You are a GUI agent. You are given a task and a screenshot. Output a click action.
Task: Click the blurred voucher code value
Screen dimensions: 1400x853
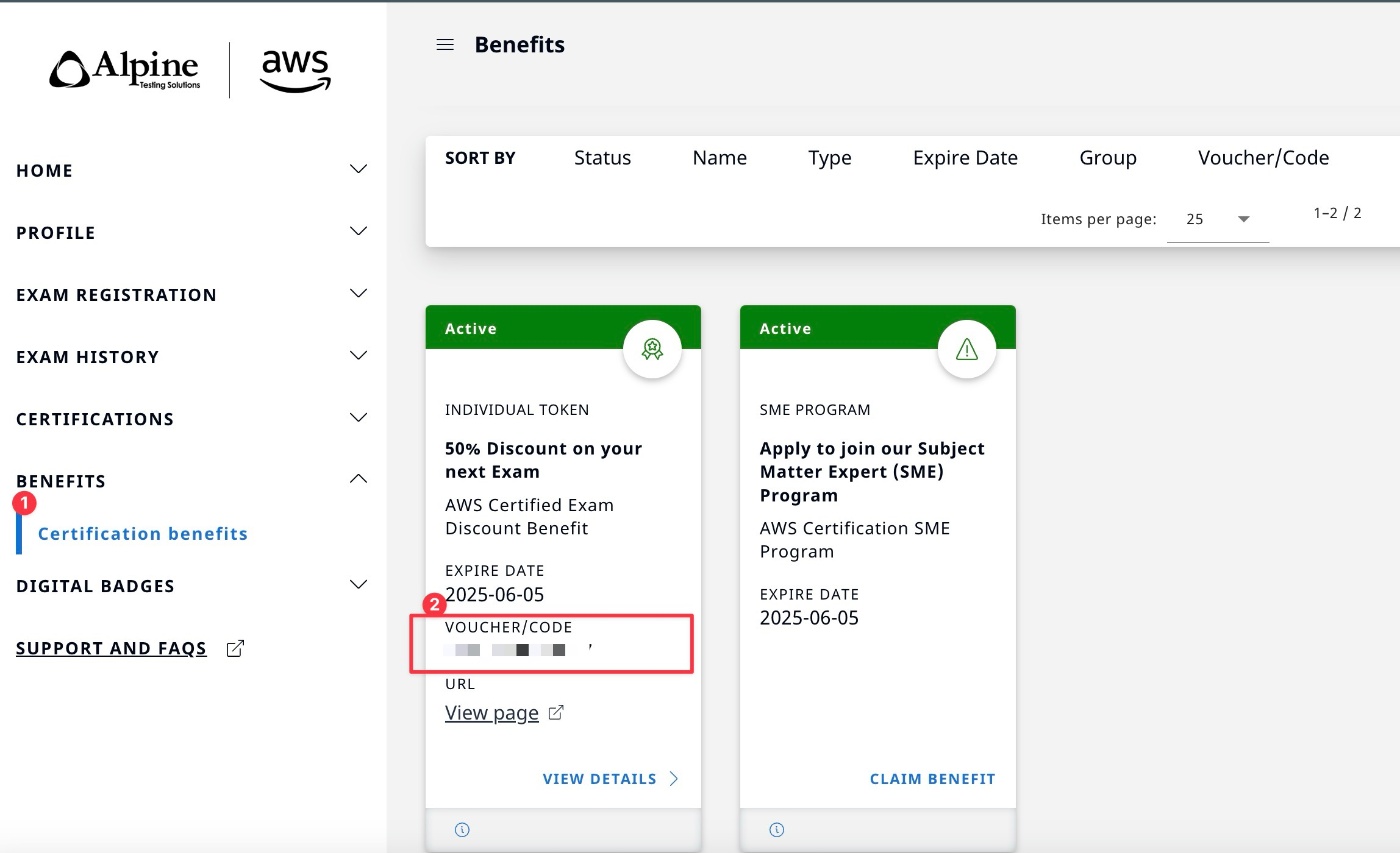(520, 650)
